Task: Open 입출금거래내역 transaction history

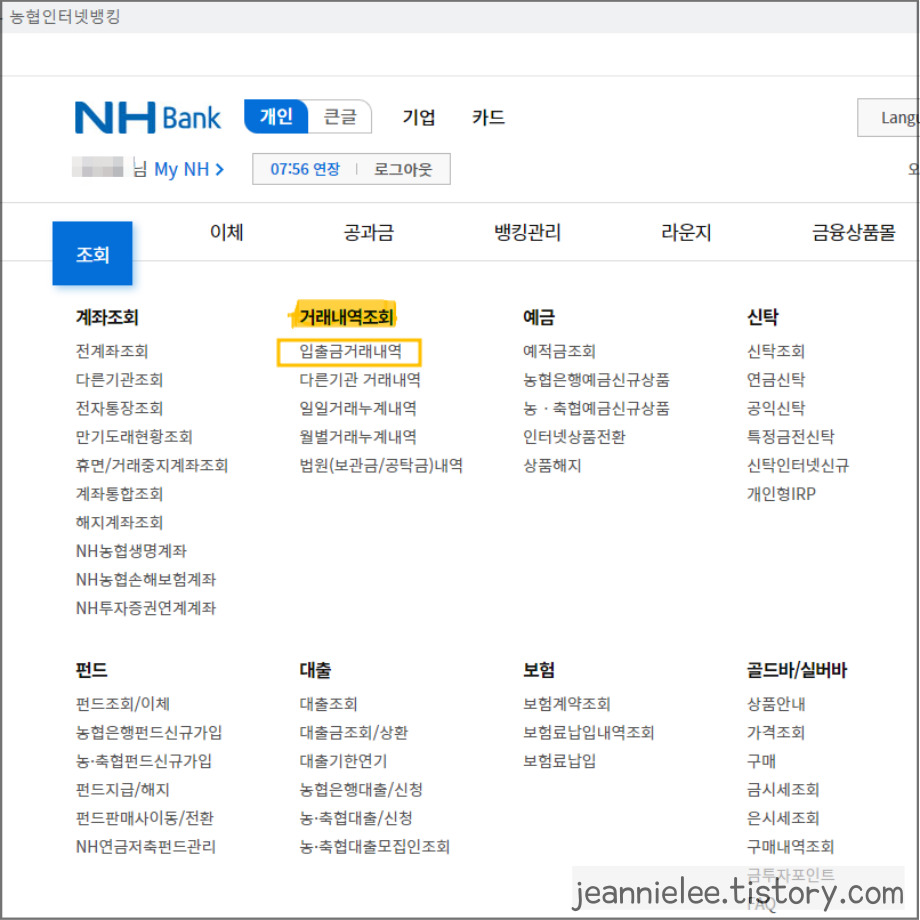Action: (348, 352)
